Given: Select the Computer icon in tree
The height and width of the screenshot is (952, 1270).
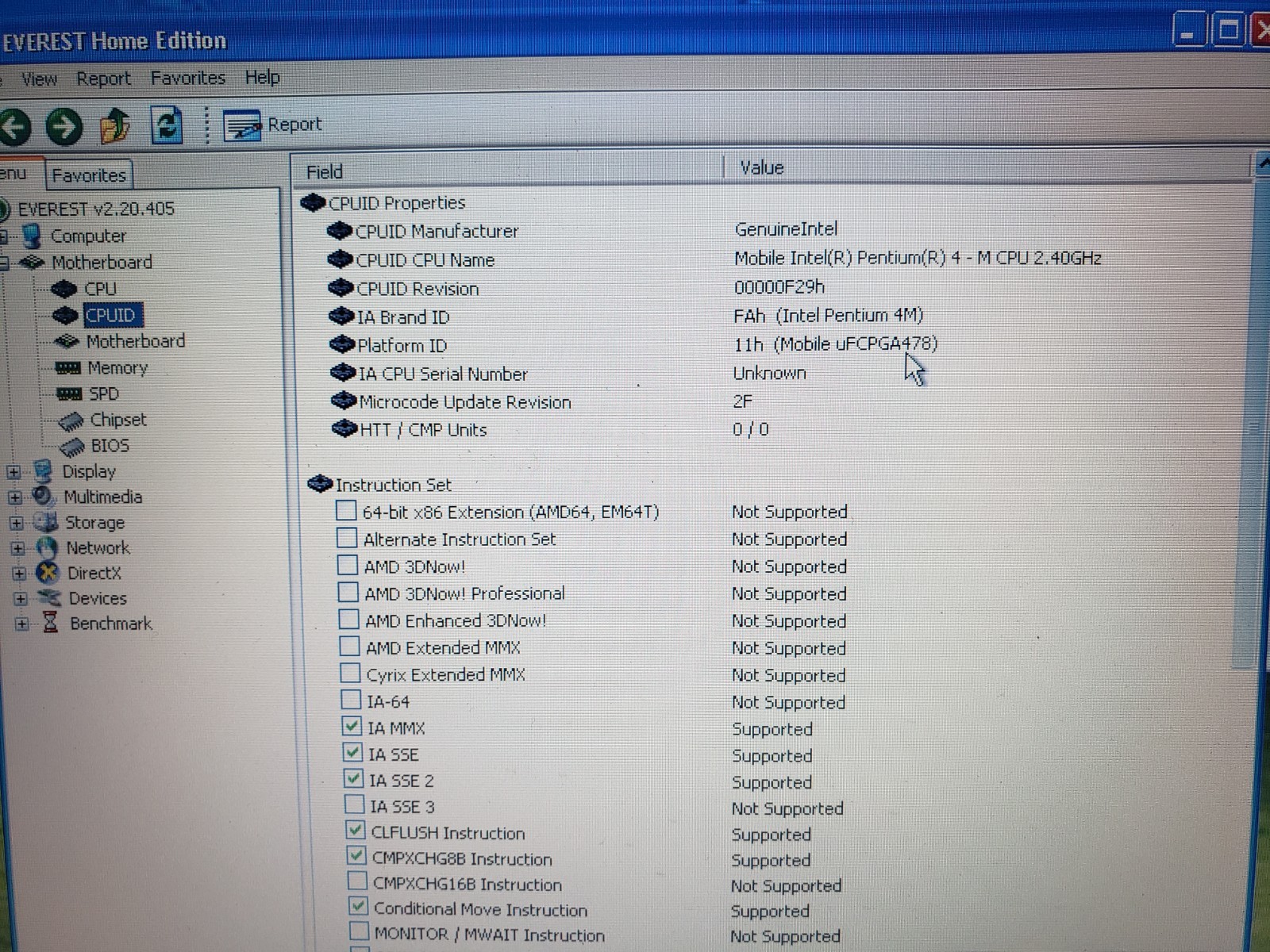Looking at the screenshot, I should pos(31,236).
